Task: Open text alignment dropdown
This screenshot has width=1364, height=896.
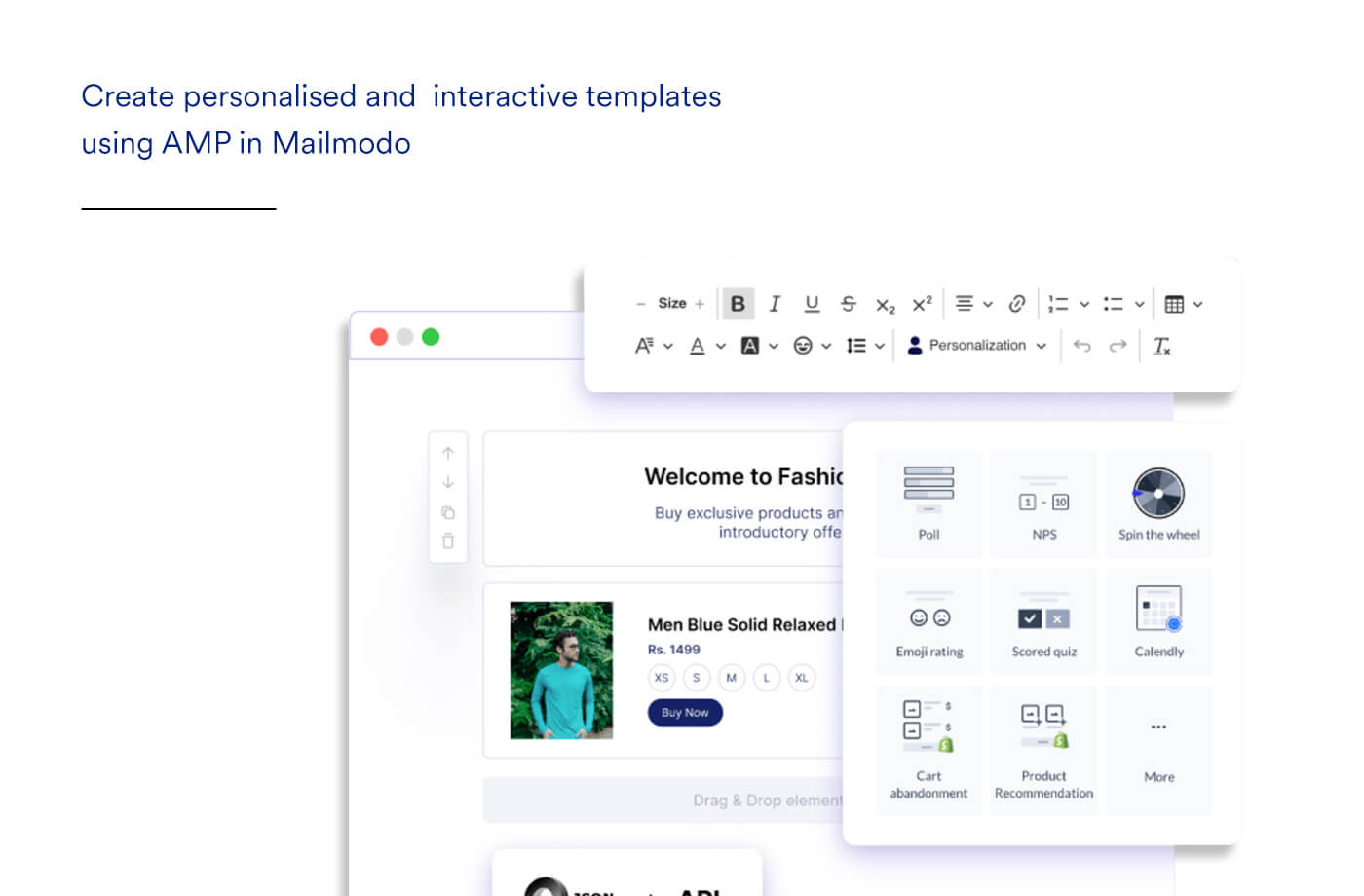Action: point(973,304)
